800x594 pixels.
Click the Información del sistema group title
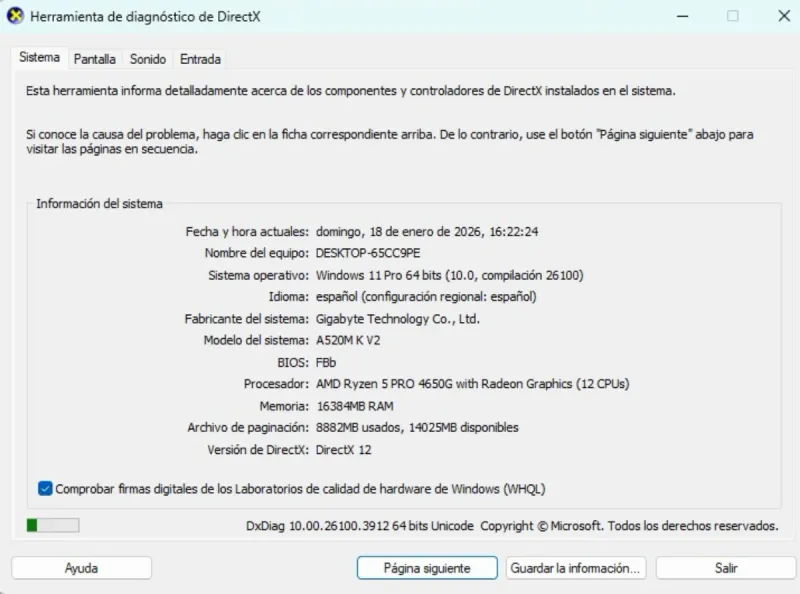point(99,204)
